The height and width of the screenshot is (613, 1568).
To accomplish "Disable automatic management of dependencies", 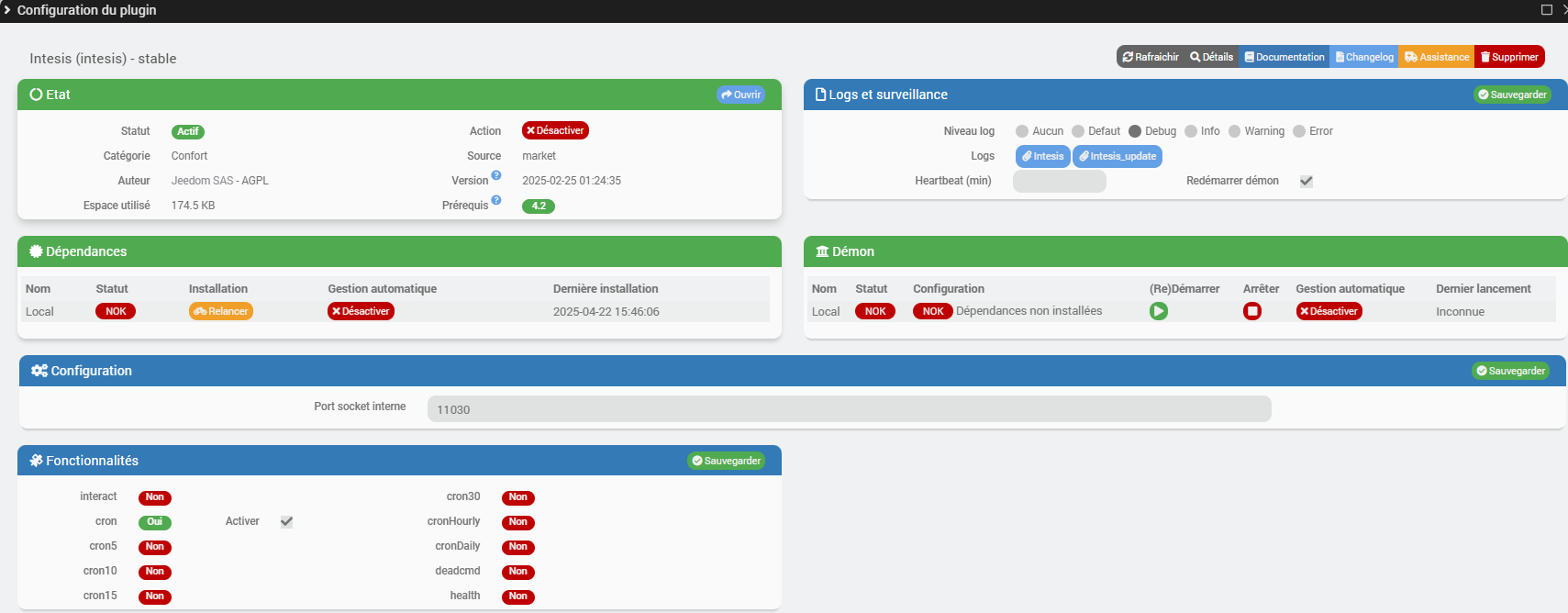I will [361, 311].
